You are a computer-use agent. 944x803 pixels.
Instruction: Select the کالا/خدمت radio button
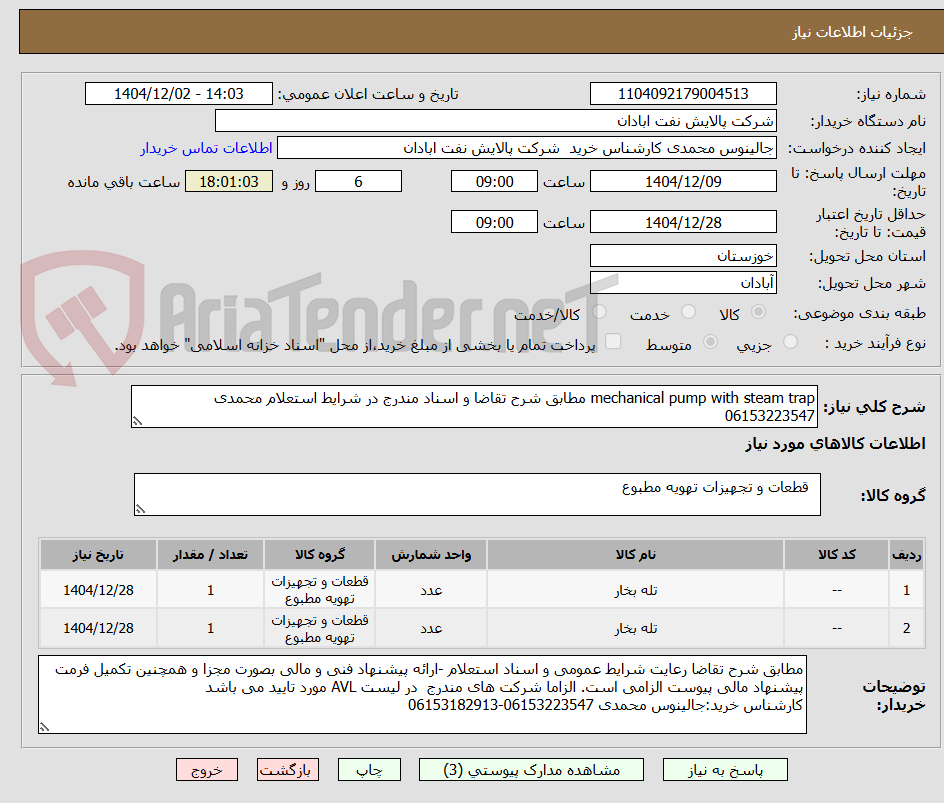(599, 312)
